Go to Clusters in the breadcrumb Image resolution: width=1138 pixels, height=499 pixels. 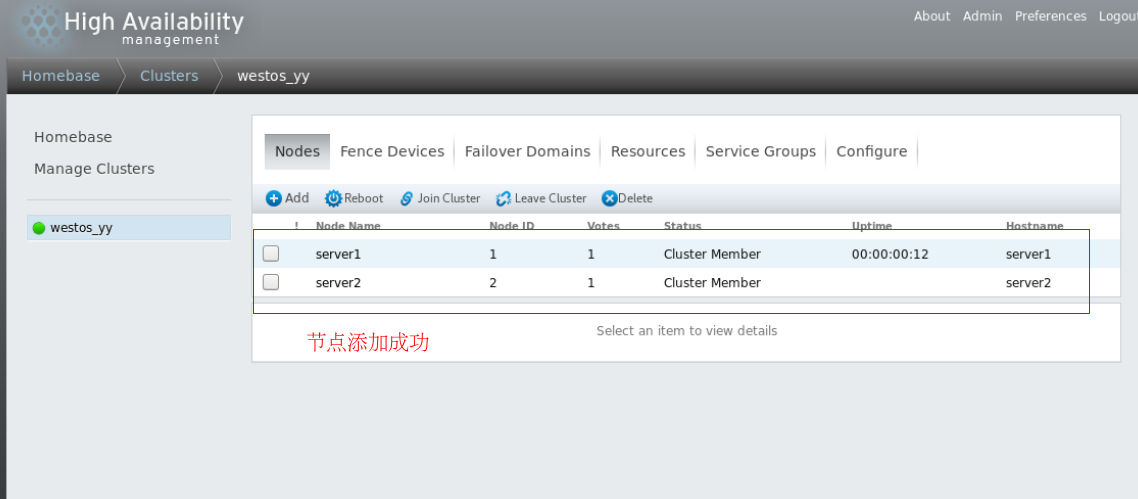(x=169, y=75)
